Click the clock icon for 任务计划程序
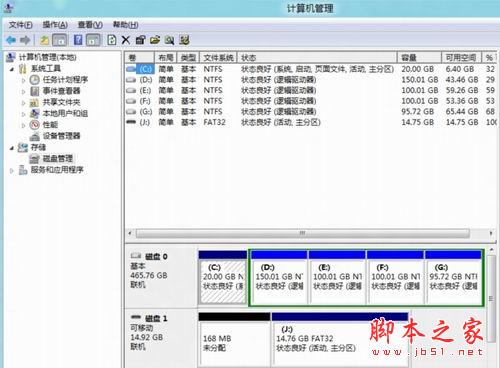 tap(35, 80)
